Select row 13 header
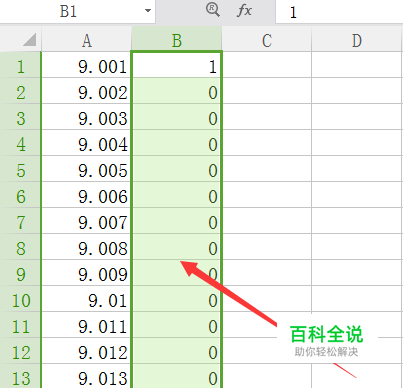 (x=20, y=376)
